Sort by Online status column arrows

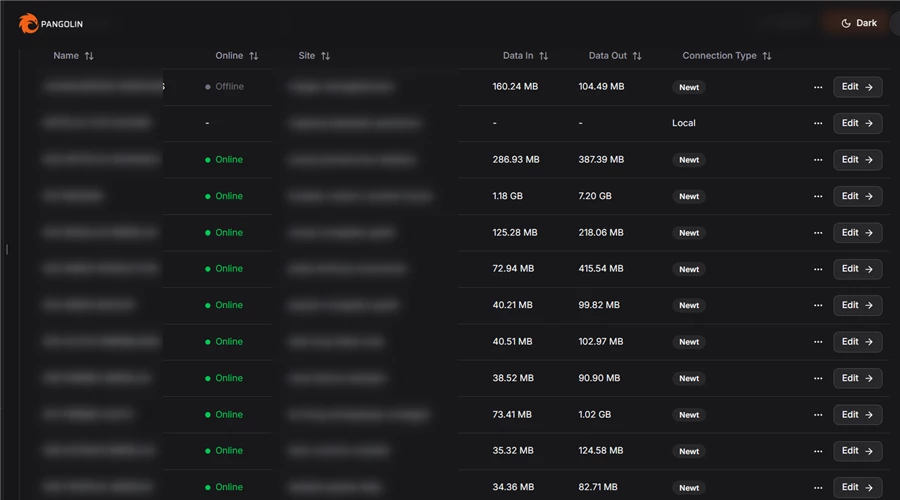pyautogui.click(x=253, y=56)
